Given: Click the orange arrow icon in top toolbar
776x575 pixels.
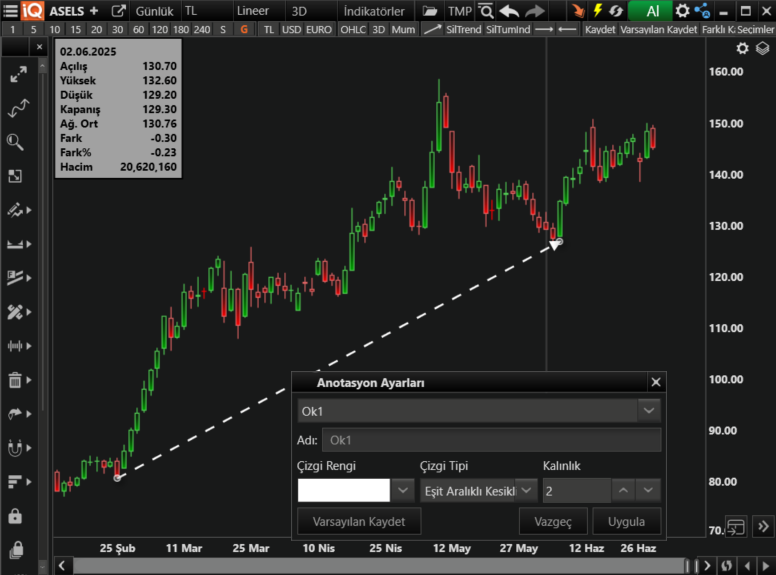Looking at the screenshot, I should coord(577,10).
